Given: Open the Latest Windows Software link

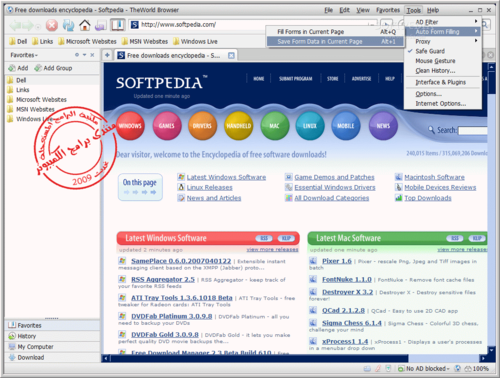Looking at the screenshot, I should [x=226, y=177].
